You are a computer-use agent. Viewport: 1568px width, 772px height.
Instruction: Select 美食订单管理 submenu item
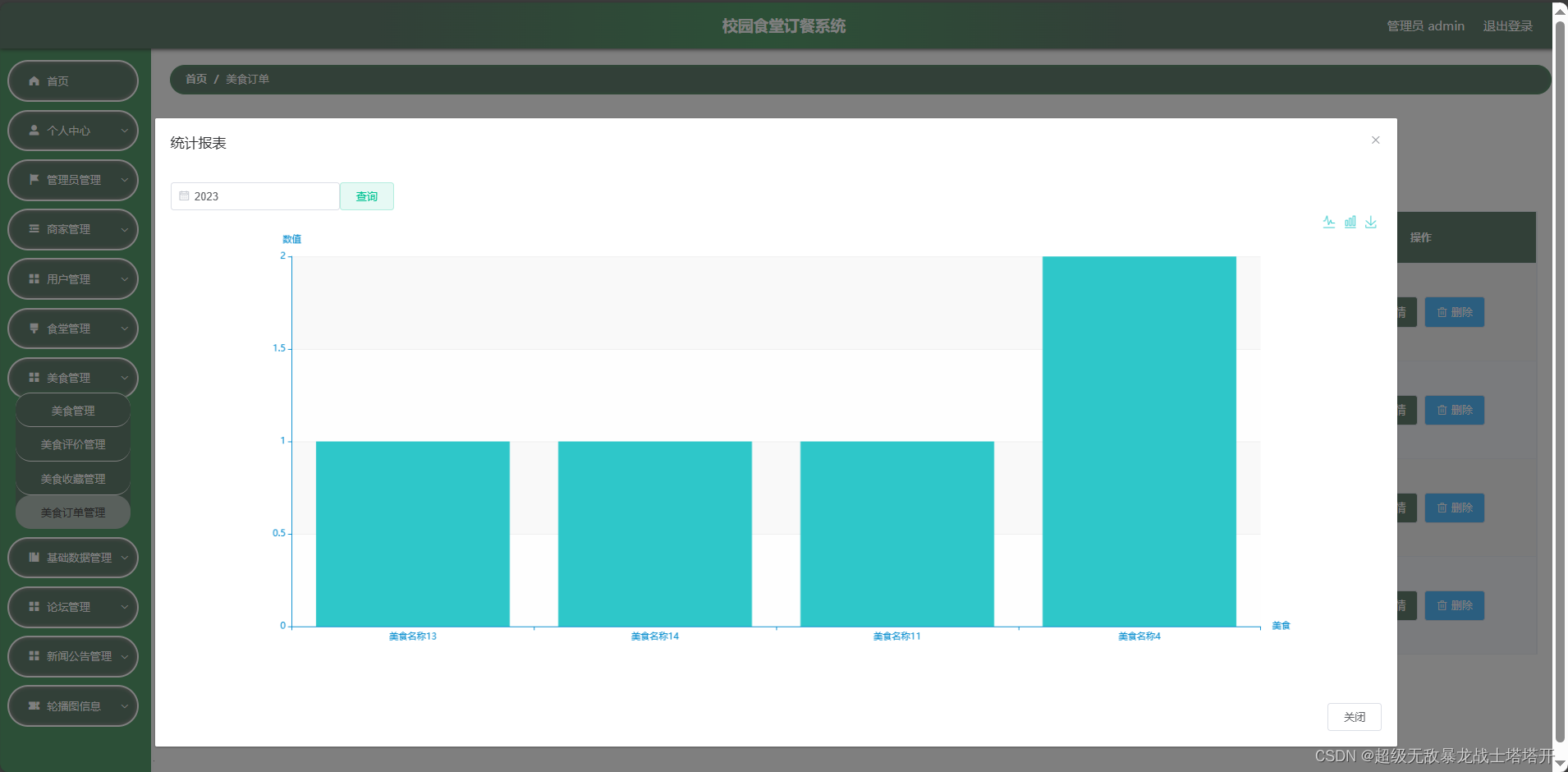tap(73, 512)
